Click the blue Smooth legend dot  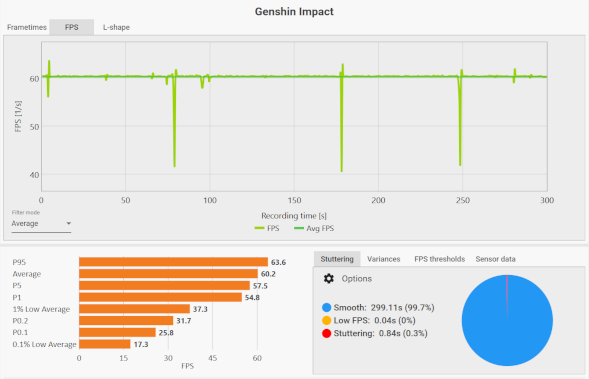(x=326, y=308)
